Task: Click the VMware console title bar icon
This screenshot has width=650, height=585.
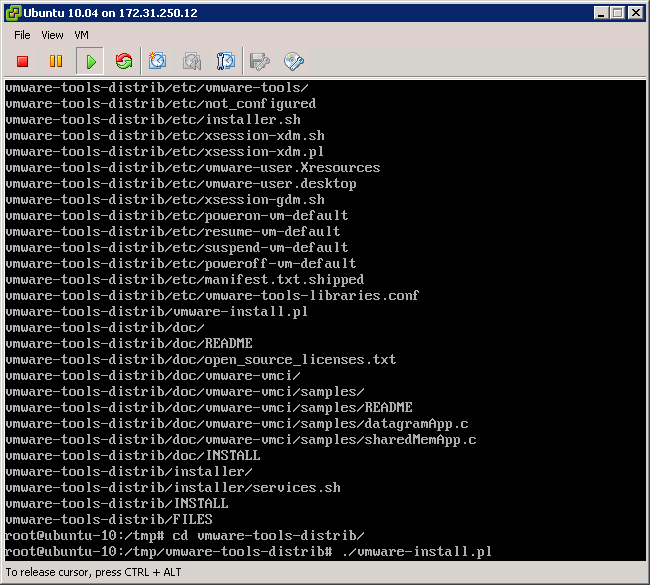Action: [x=13, y=13]
